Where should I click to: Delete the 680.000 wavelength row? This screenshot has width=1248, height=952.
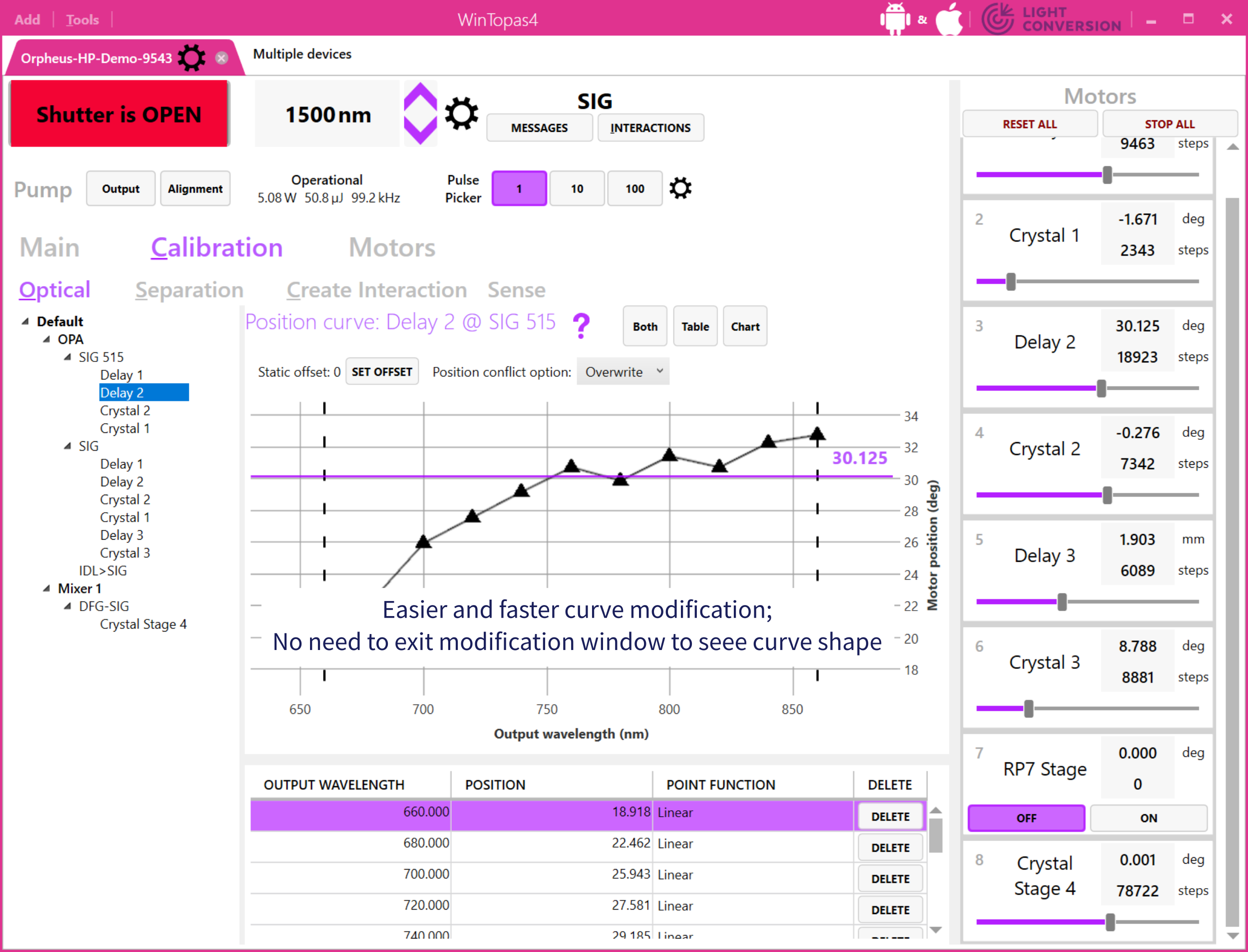coord(890,848)
